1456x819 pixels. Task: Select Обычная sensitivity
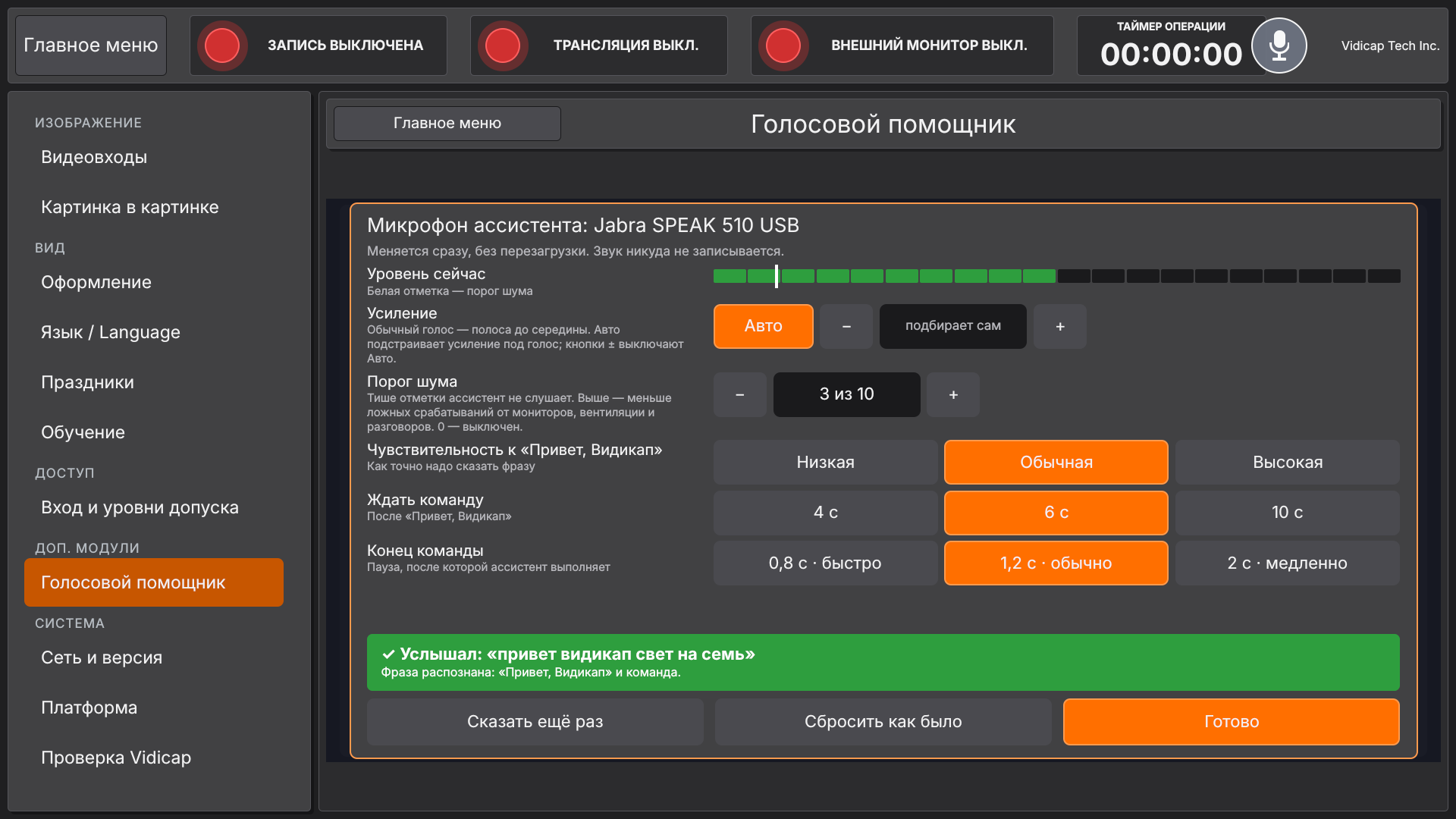click(x=1056, y=462)
